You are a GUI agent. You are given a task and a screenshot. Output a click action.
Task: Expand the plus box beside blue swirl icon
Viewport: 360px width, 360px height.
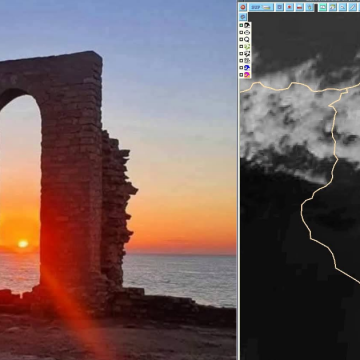[x=241, y=68]
